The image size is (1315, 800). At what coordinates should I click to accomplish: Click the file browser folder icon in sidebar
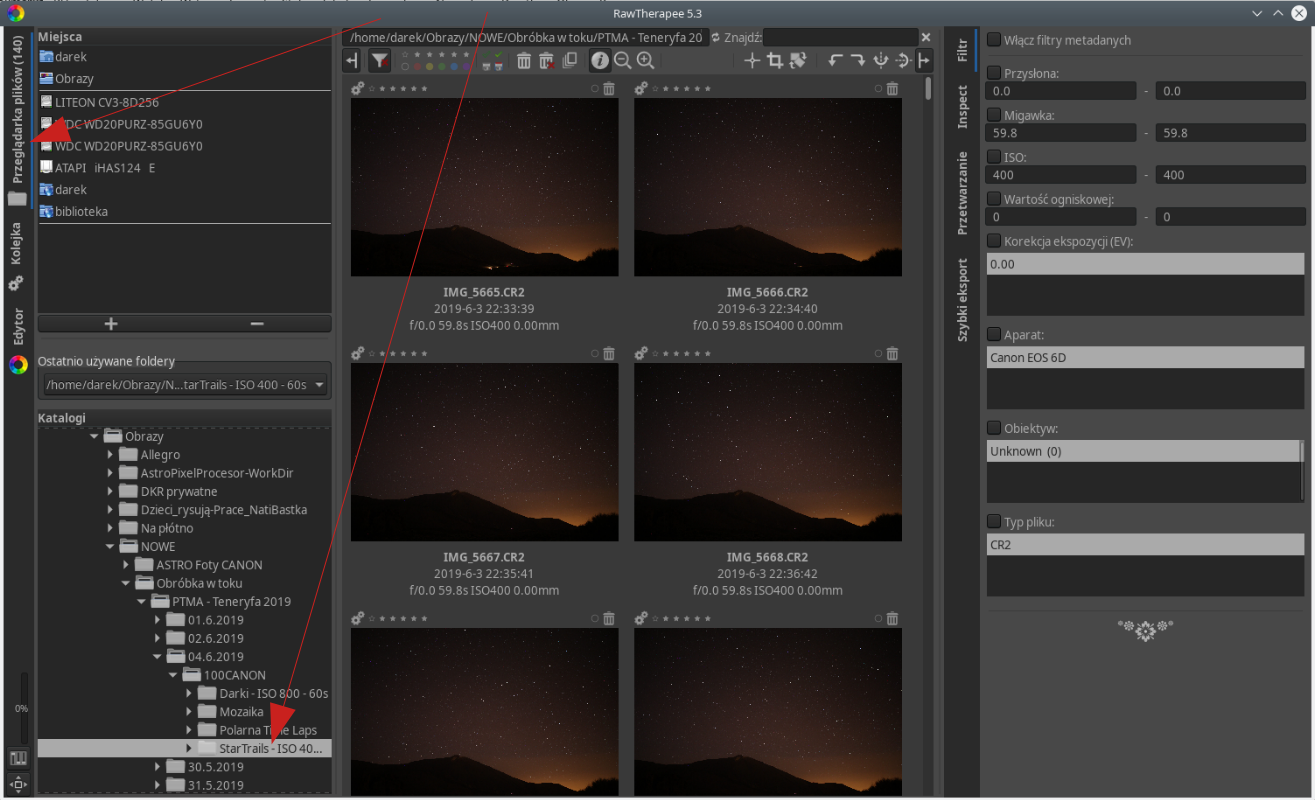coord(17,198)
